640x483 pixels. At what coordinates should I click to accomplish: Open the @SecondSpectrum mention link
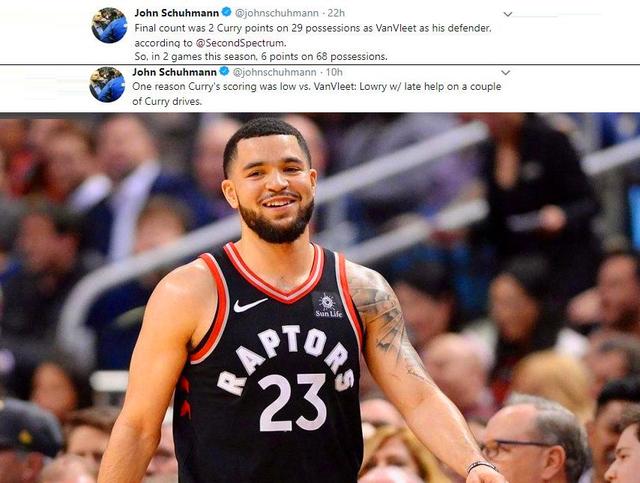pyautogui.click(x=241, y=43)
